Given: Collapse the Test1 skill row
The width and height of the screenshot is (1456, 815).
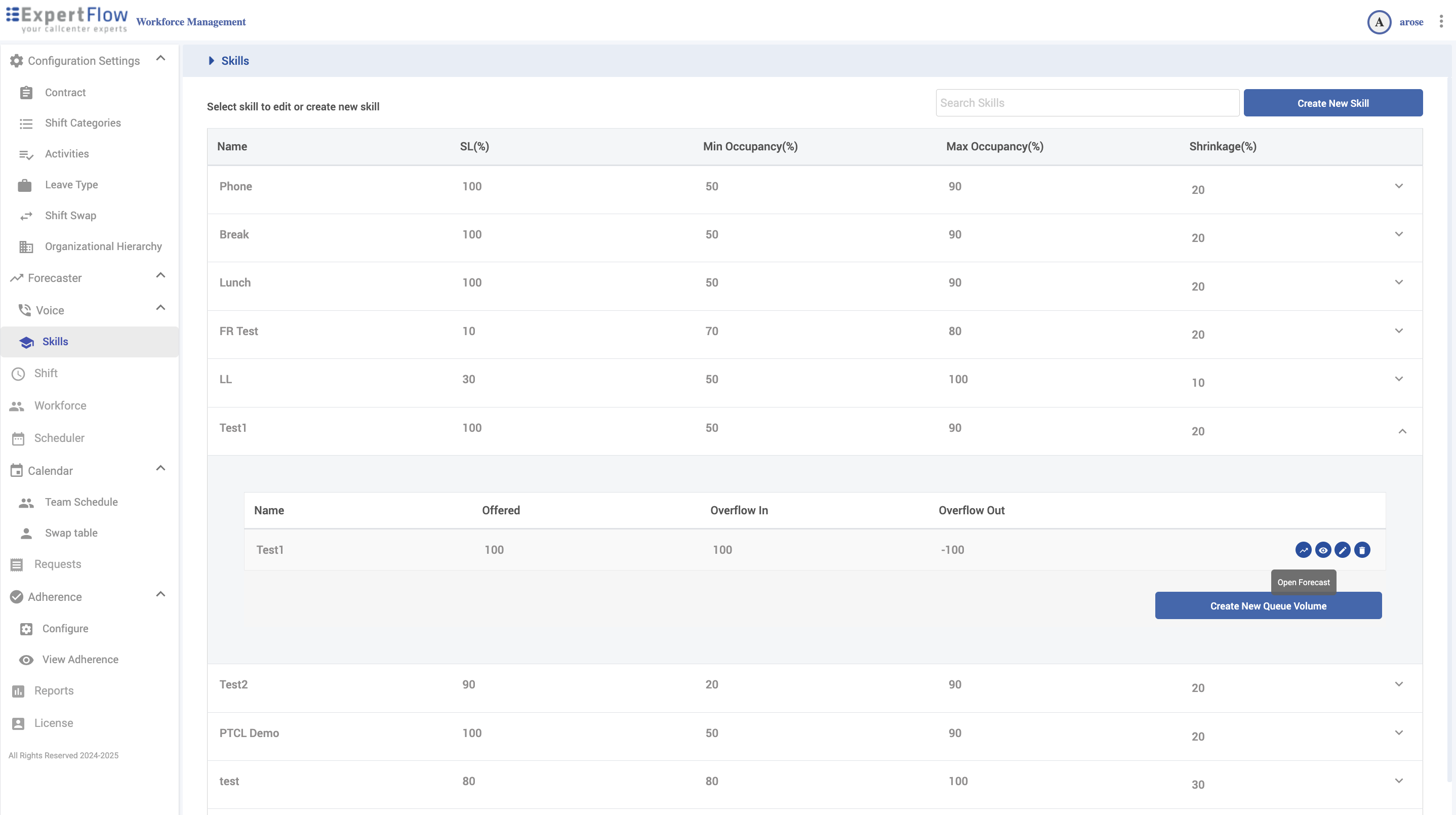Looking at the screenshot, I should 1402,431.
